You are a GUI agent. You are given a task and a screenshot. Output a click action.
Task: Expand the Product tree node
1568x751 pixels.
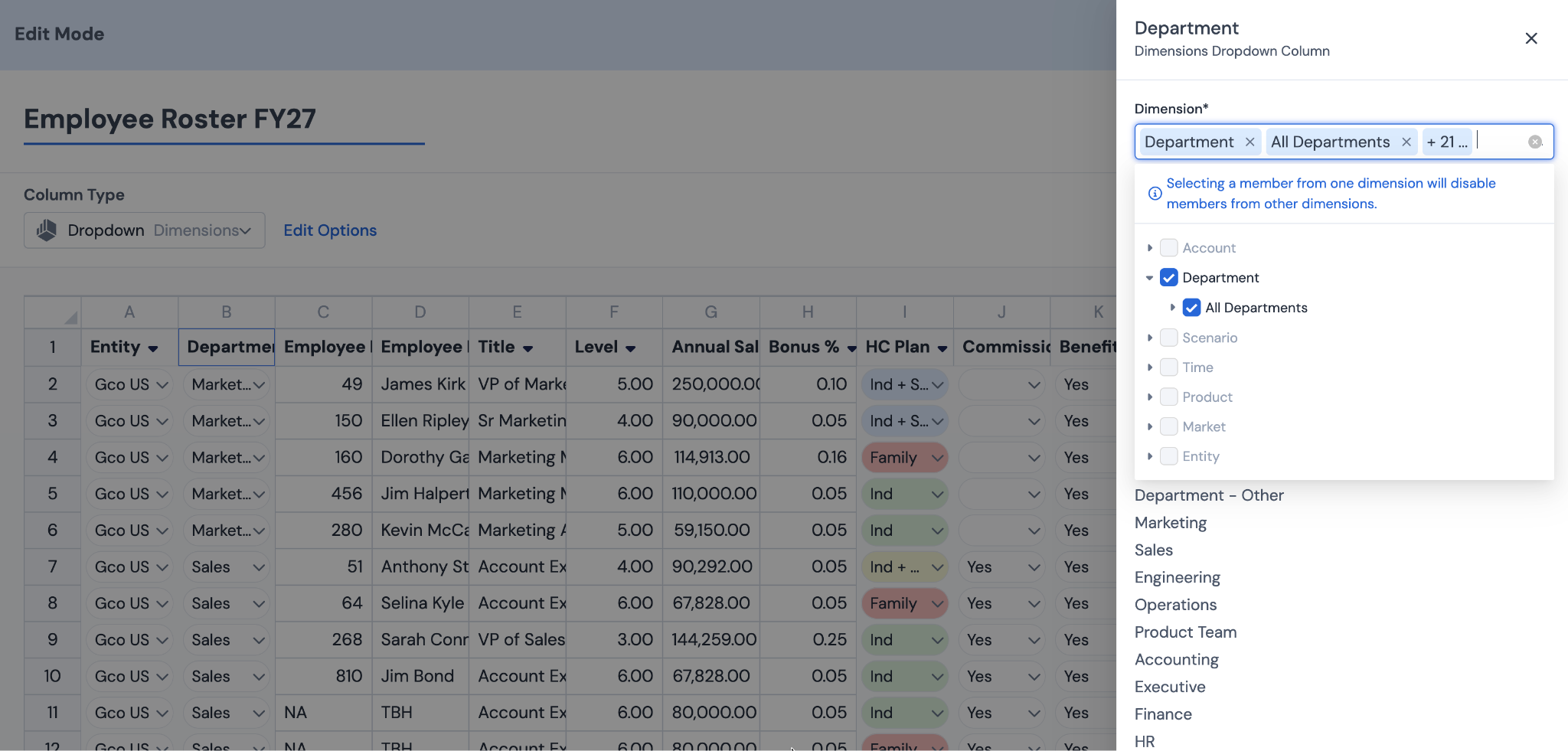click(x=1150, y=397)
